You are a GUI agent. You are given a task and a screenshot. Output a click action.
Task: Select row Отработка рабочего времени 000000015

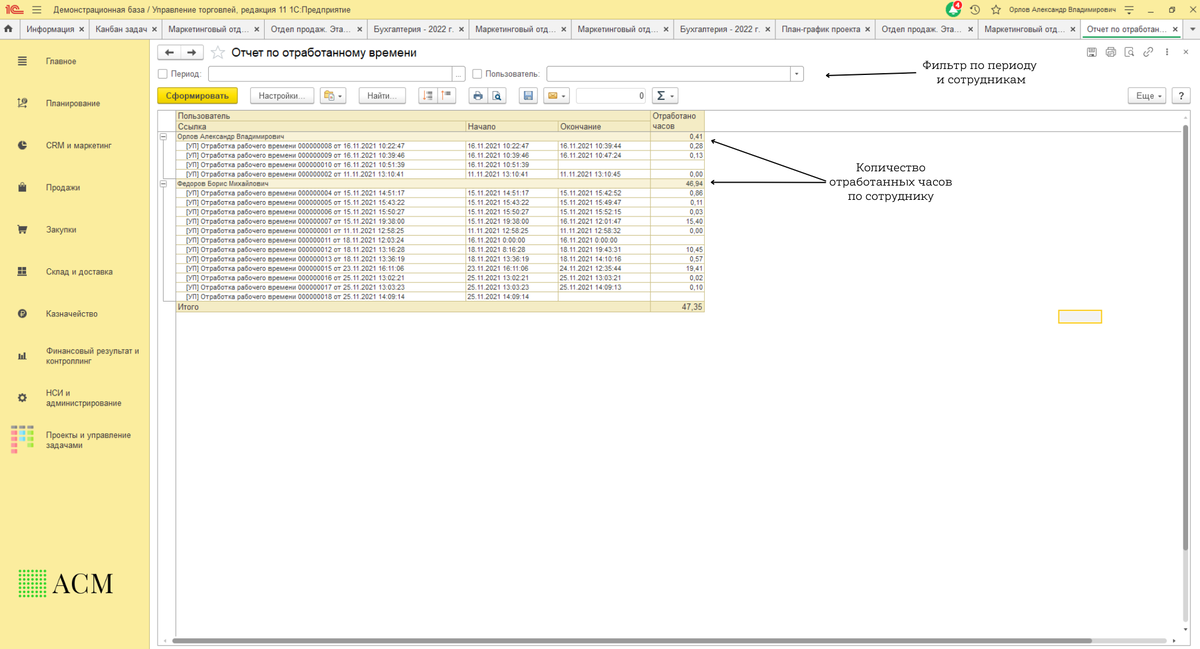point(440,269)
